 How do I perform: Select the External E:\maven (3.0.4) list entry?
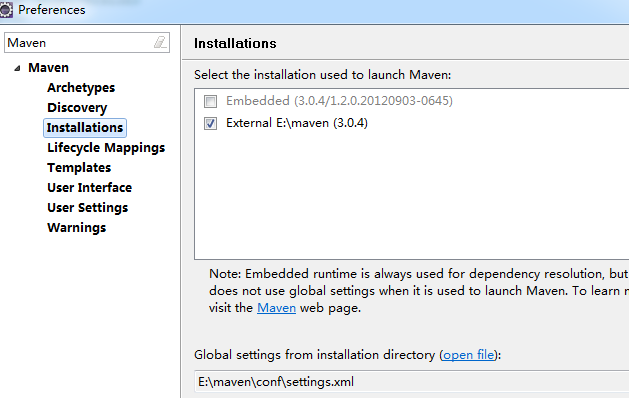pyautogui.click(x=297, y=123)
